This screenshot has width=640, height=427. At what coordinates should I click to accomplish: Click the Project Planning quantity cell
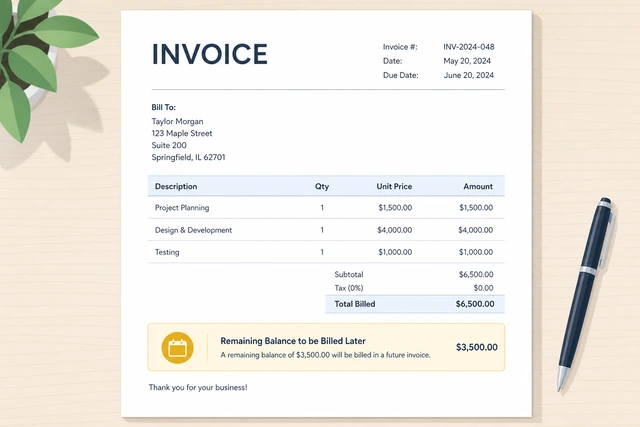pos(322,207)
